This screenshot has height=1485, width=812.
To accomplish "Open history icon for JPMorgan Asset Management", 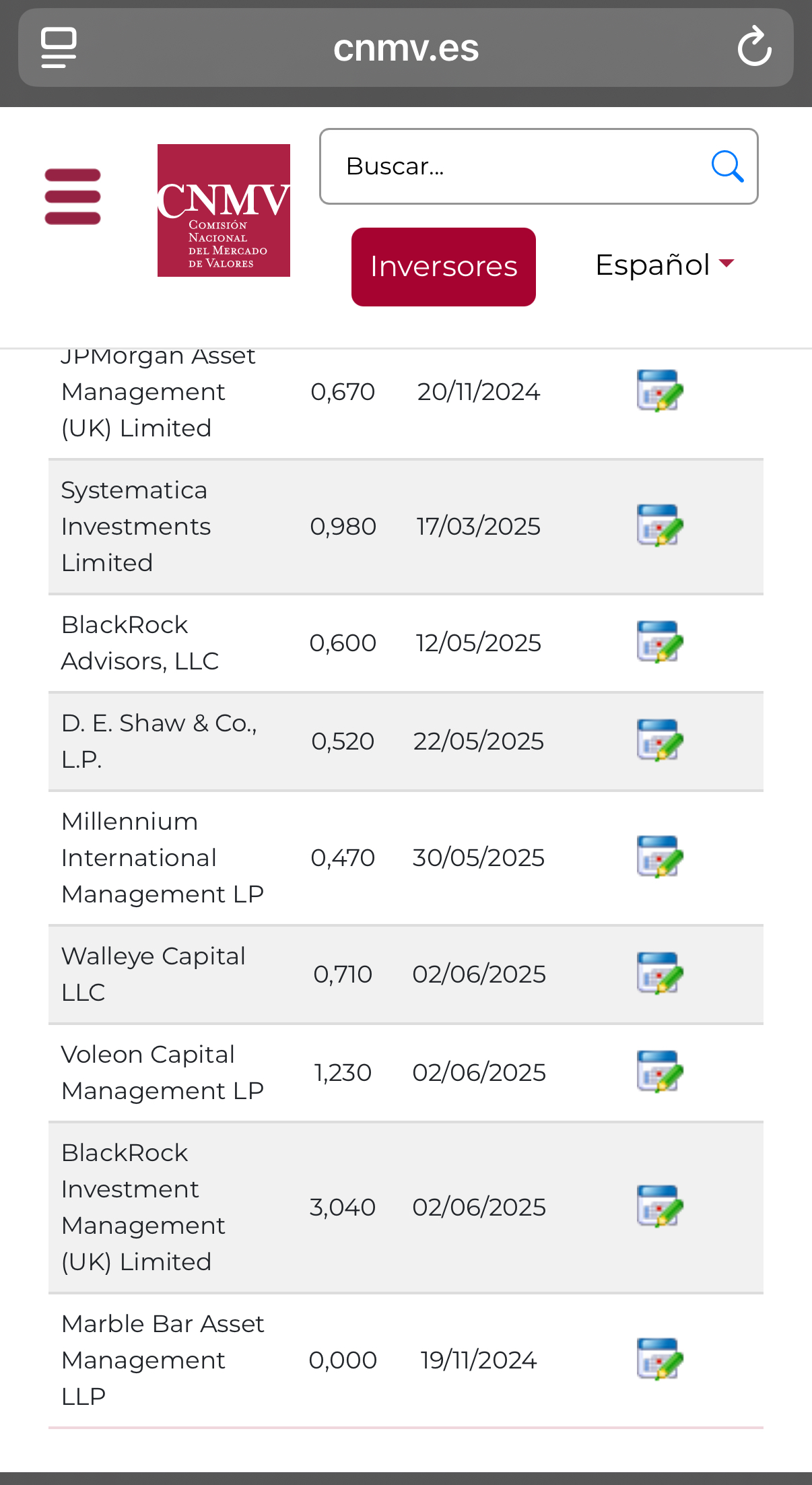I will (x=660, y=391).
